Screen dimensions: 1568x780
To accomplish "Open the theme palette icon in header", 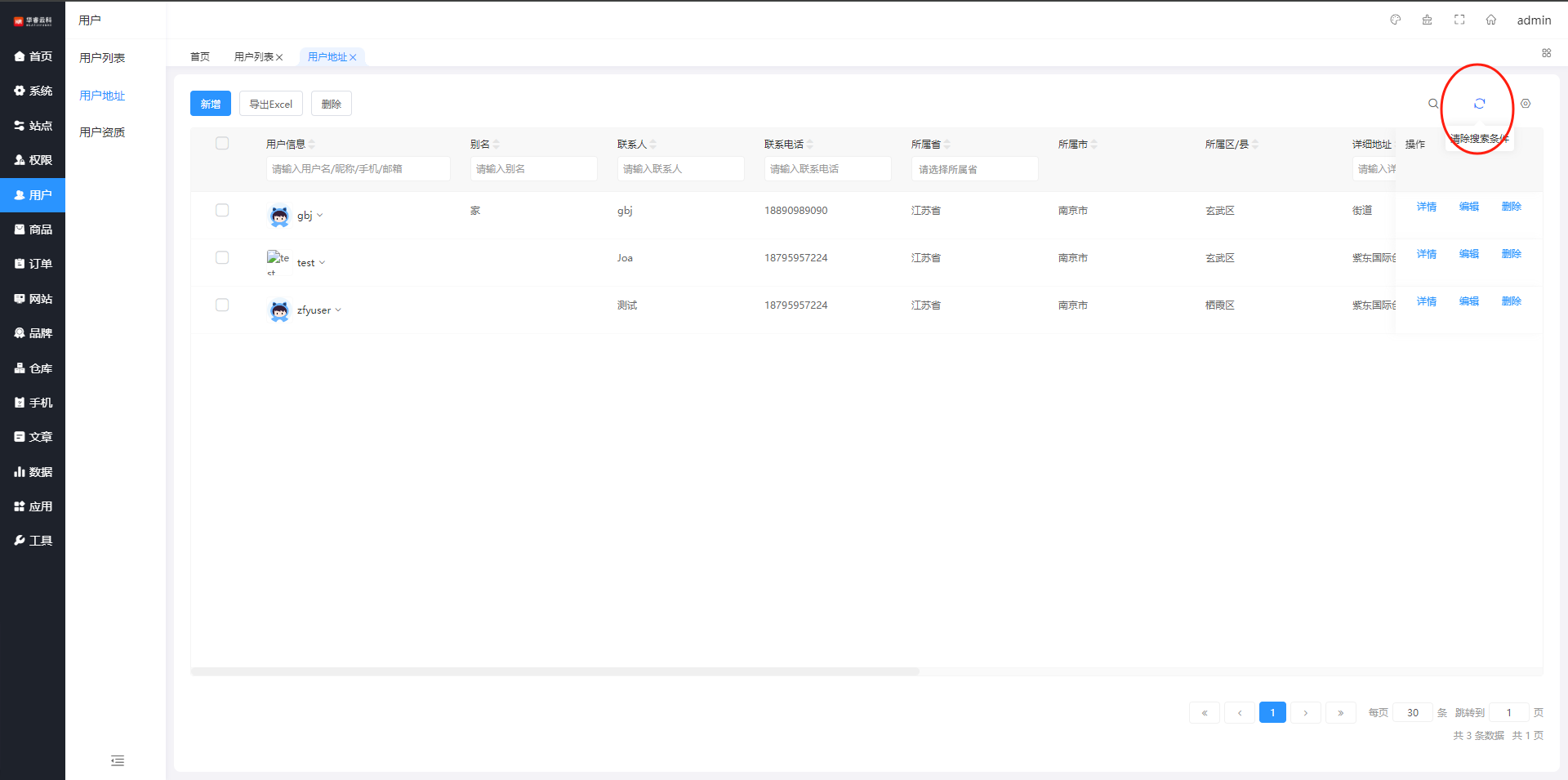I will 1396,20.
